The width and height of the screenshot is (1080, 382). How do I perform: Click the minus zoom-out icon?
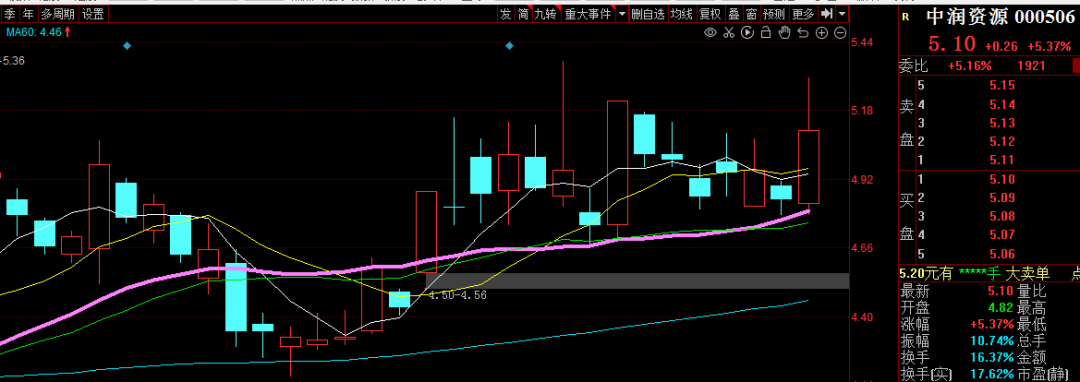click(840, 32)
